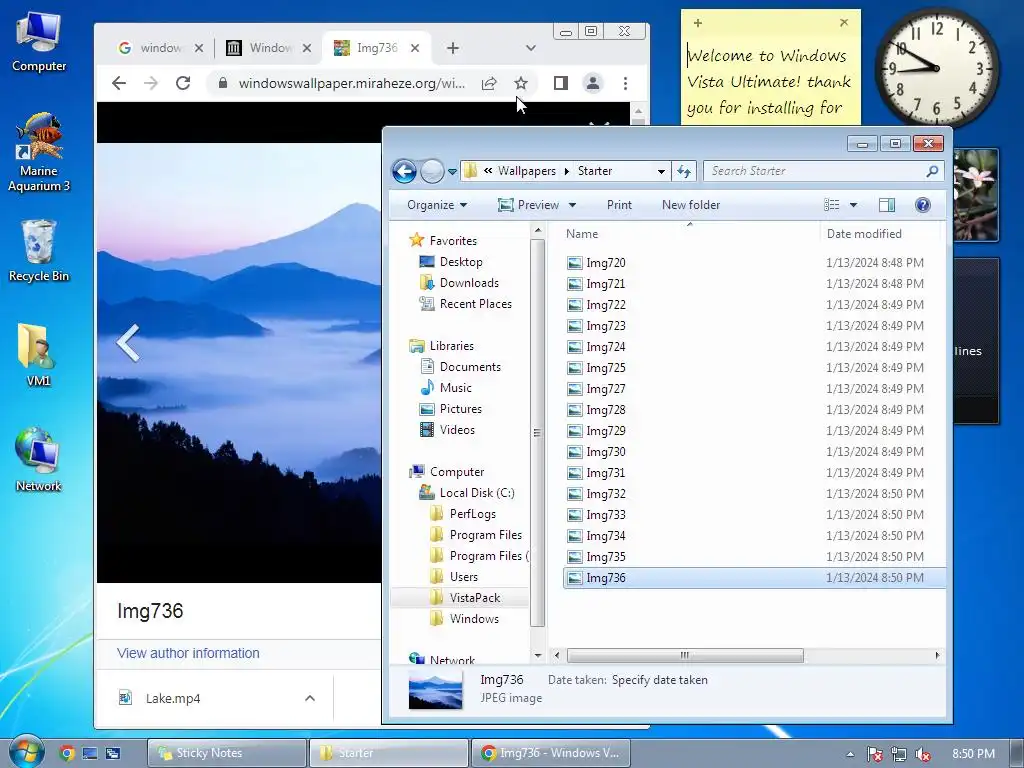Click the Chrome forward arrow button

click(151, 83)
